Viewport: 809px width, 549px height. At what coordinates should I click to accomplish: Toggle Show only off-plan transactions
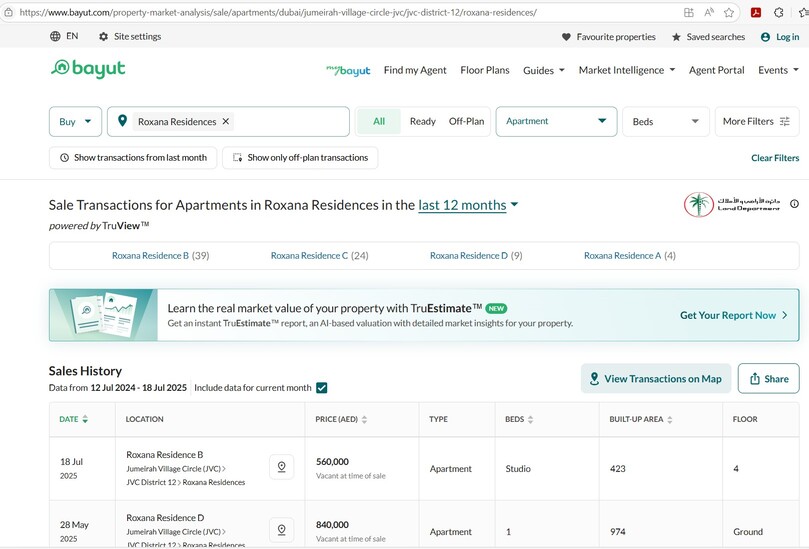click(x=300, y=157)
